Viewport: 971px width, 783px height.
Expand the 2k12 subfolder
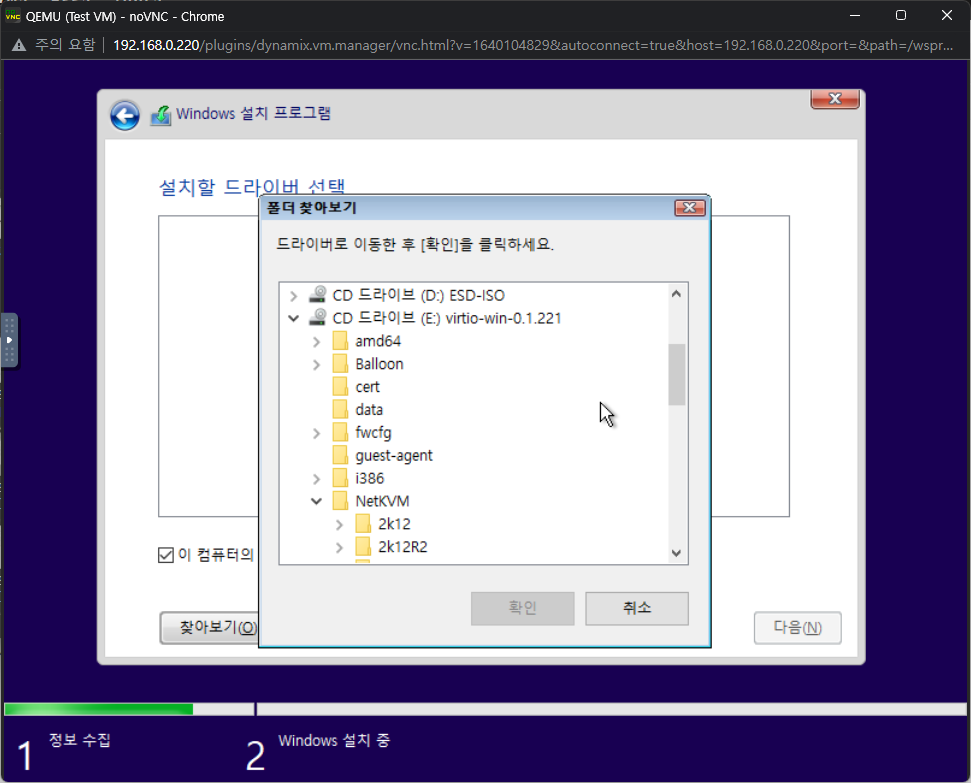click(339, 525)
